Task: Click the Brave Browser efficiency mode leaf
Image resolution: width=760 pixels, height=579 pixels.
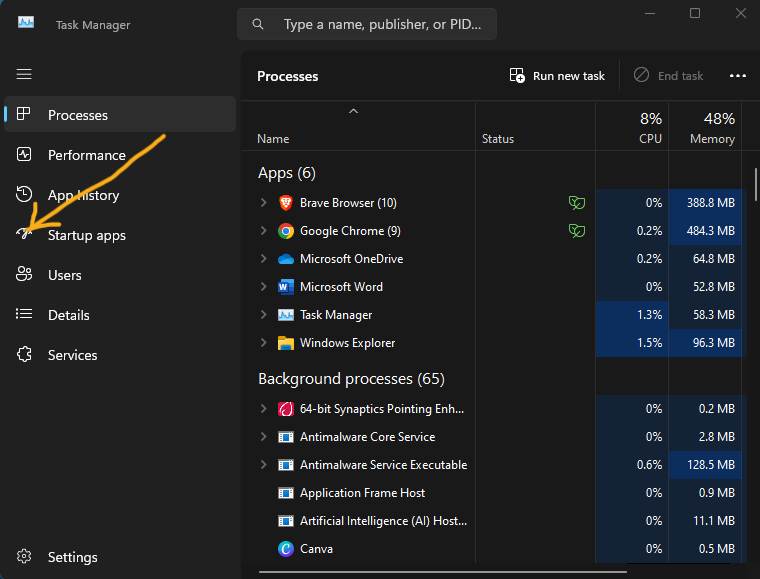Action: [576, 203]
